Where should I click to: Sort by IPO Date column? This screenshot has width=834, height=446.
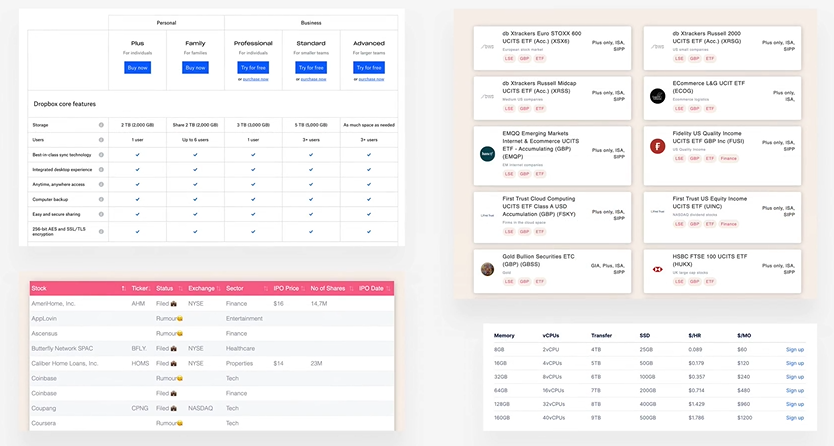pyautogui.click(x=388, y=288)
